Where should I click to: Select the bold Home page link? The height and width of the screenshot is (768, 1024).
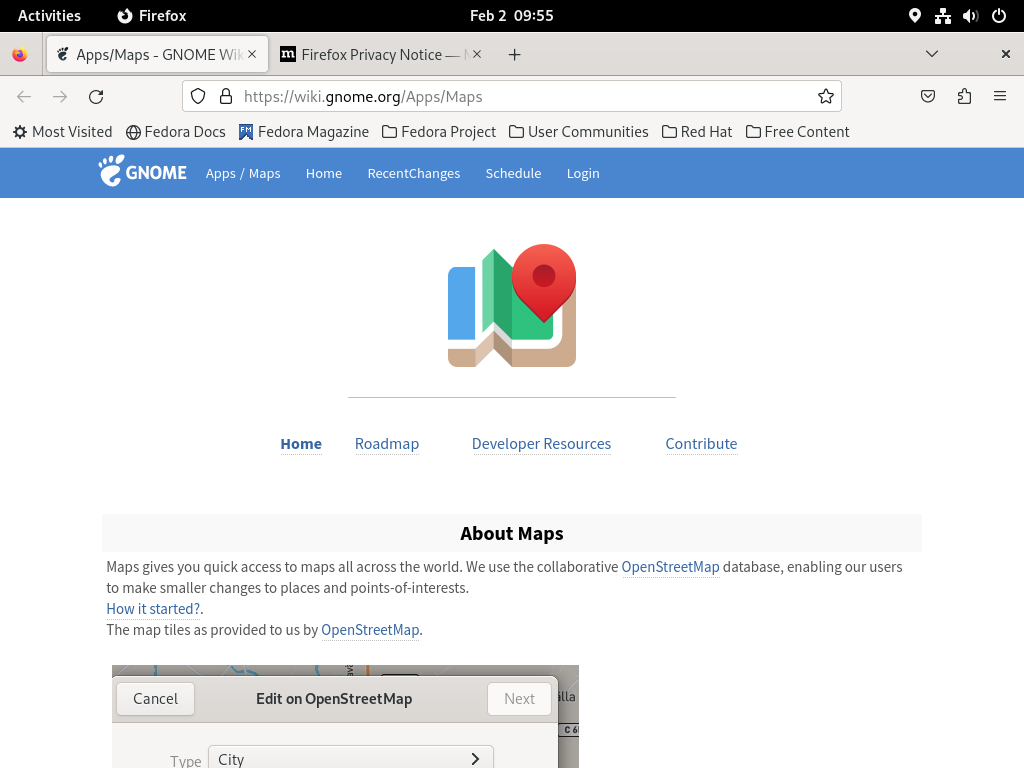[301, 444]
